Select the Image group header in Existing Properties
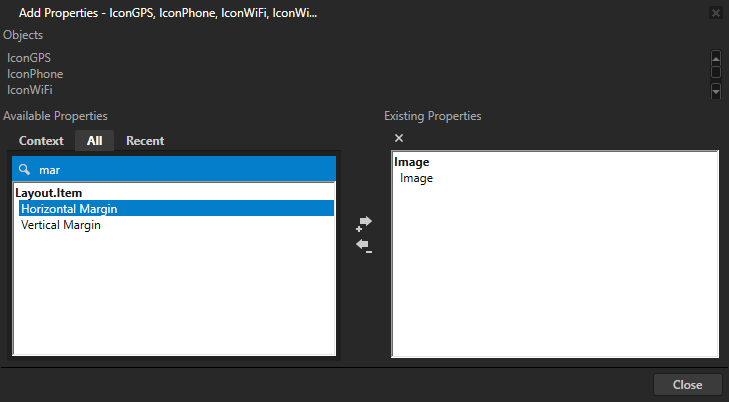This screenshot has height=402, width=729. (x=413, y=162)
